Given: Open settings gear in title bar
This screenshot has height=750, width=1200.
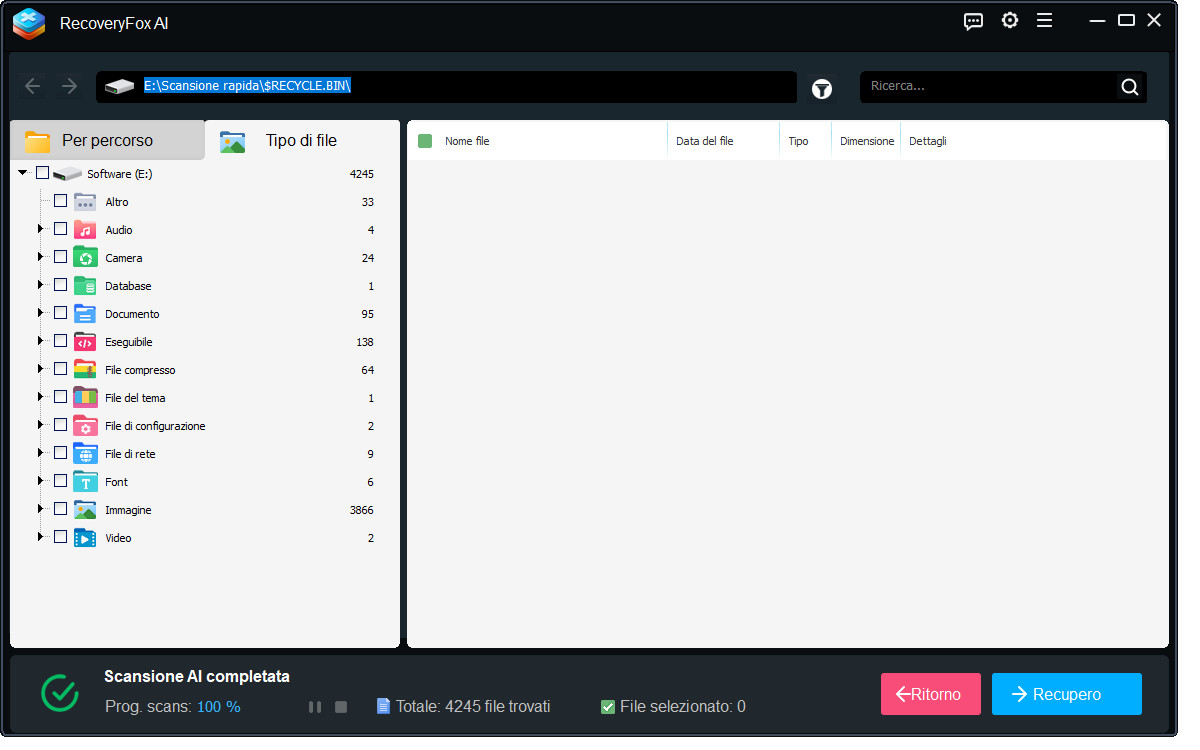Looking at the screenshot, I should [1010, 21].
